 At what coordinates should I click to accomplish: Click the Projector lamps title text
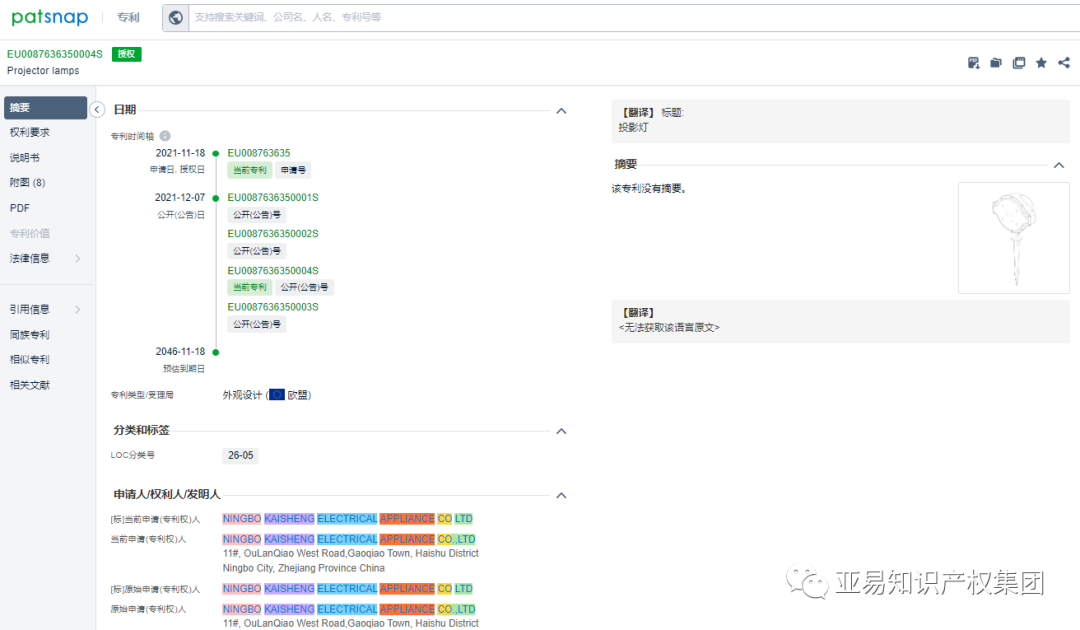coord(43,70)
